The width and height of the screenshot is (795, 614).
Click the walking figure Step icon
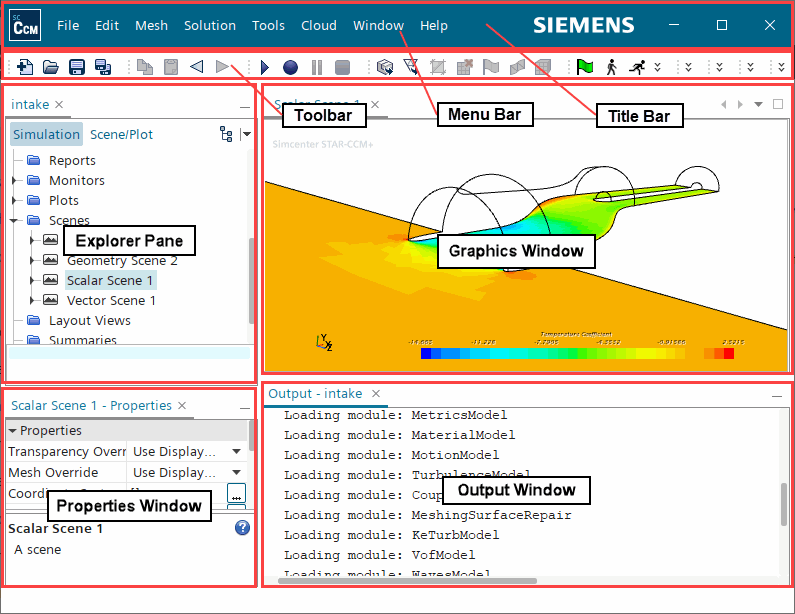click(x=611, y=67)
